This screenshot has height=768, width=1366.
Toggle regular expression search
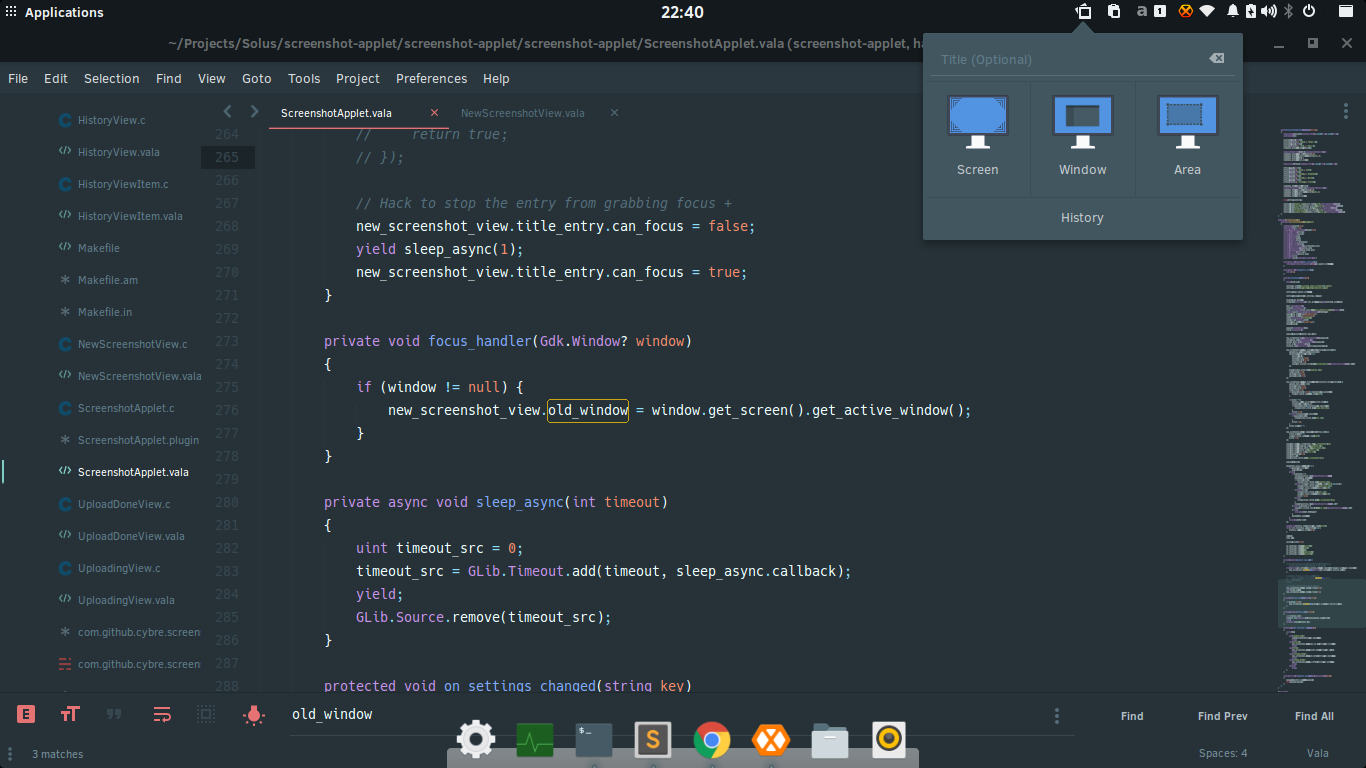26,714
